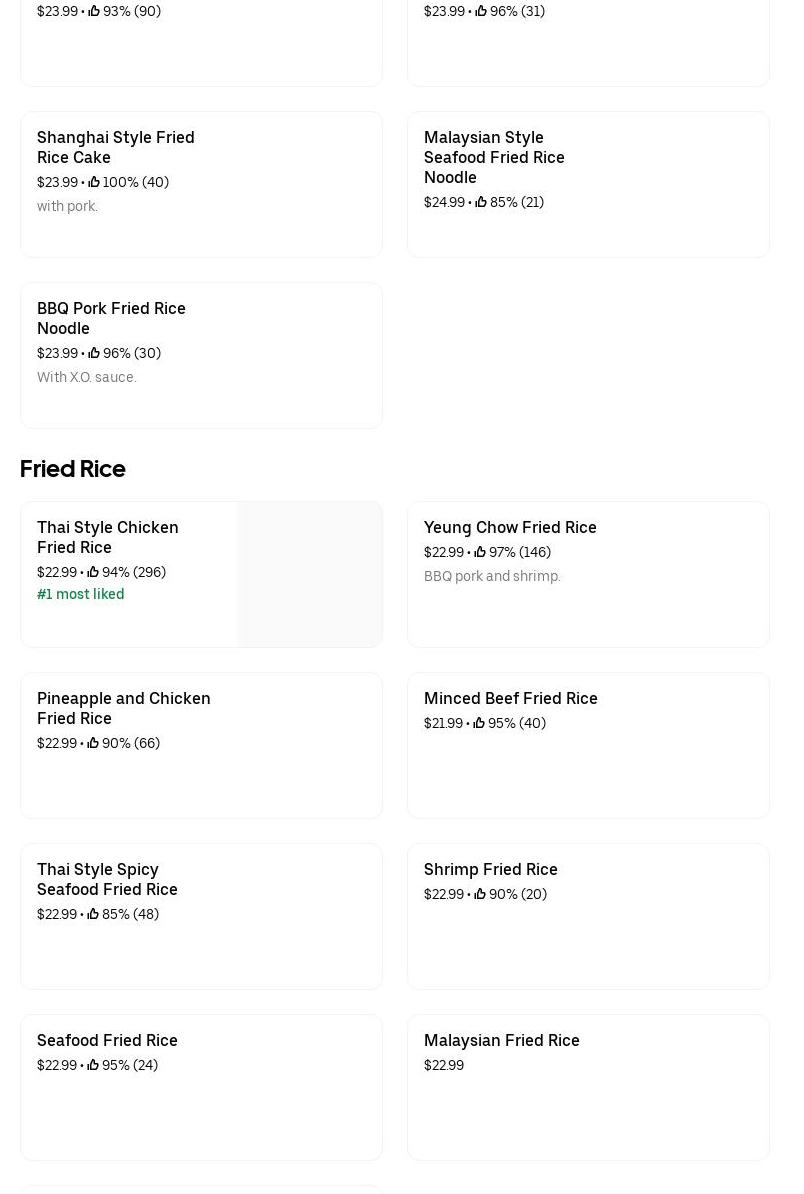Click thumbs-up icon on BBQ Pork Fried Rice Noodle
The width and height of the screenshot is (804, 1194).
click(94, 353)
